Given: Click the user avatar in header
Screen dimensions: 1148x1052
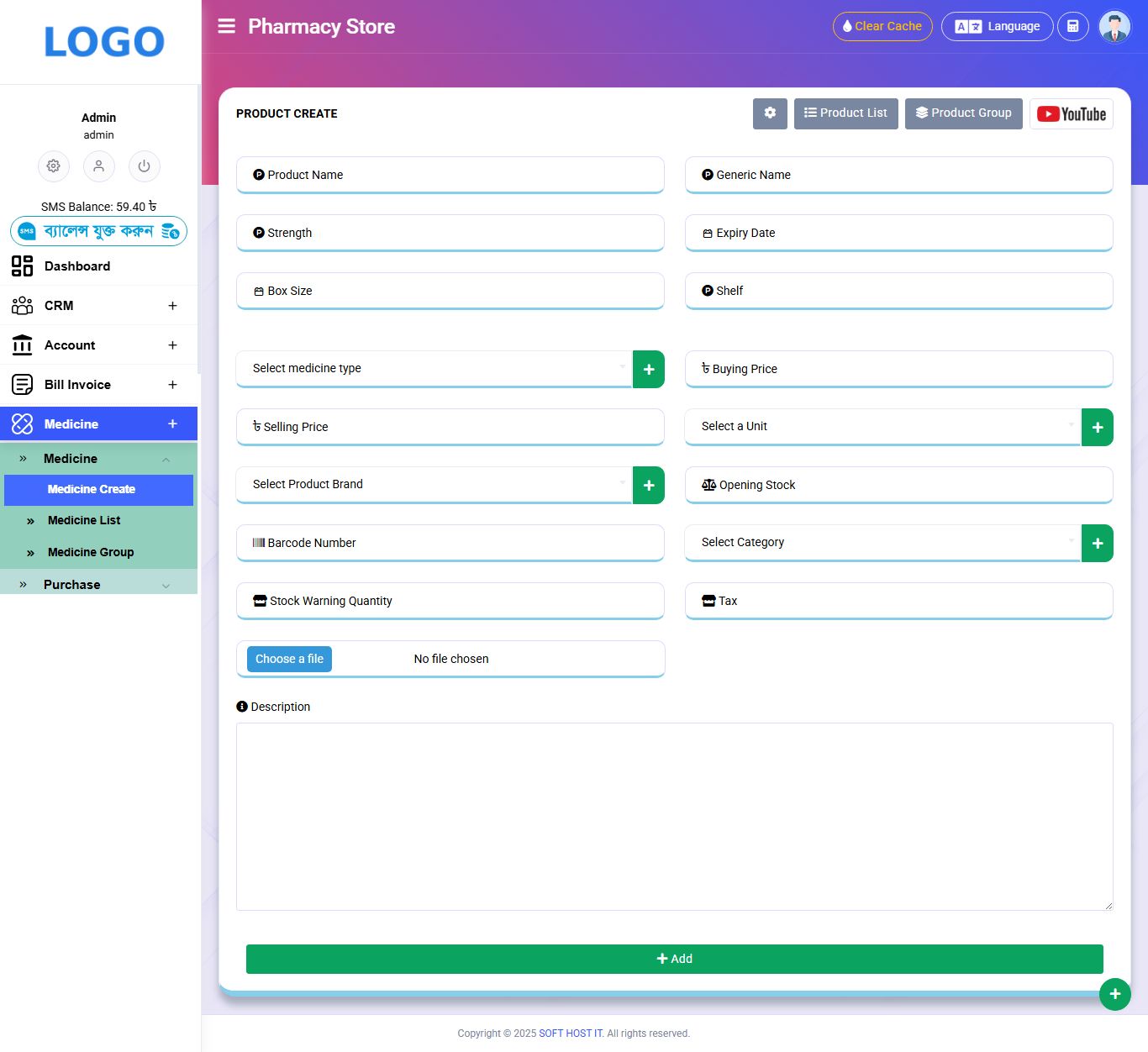Looking at the screenshot, I should point(1114,27).
